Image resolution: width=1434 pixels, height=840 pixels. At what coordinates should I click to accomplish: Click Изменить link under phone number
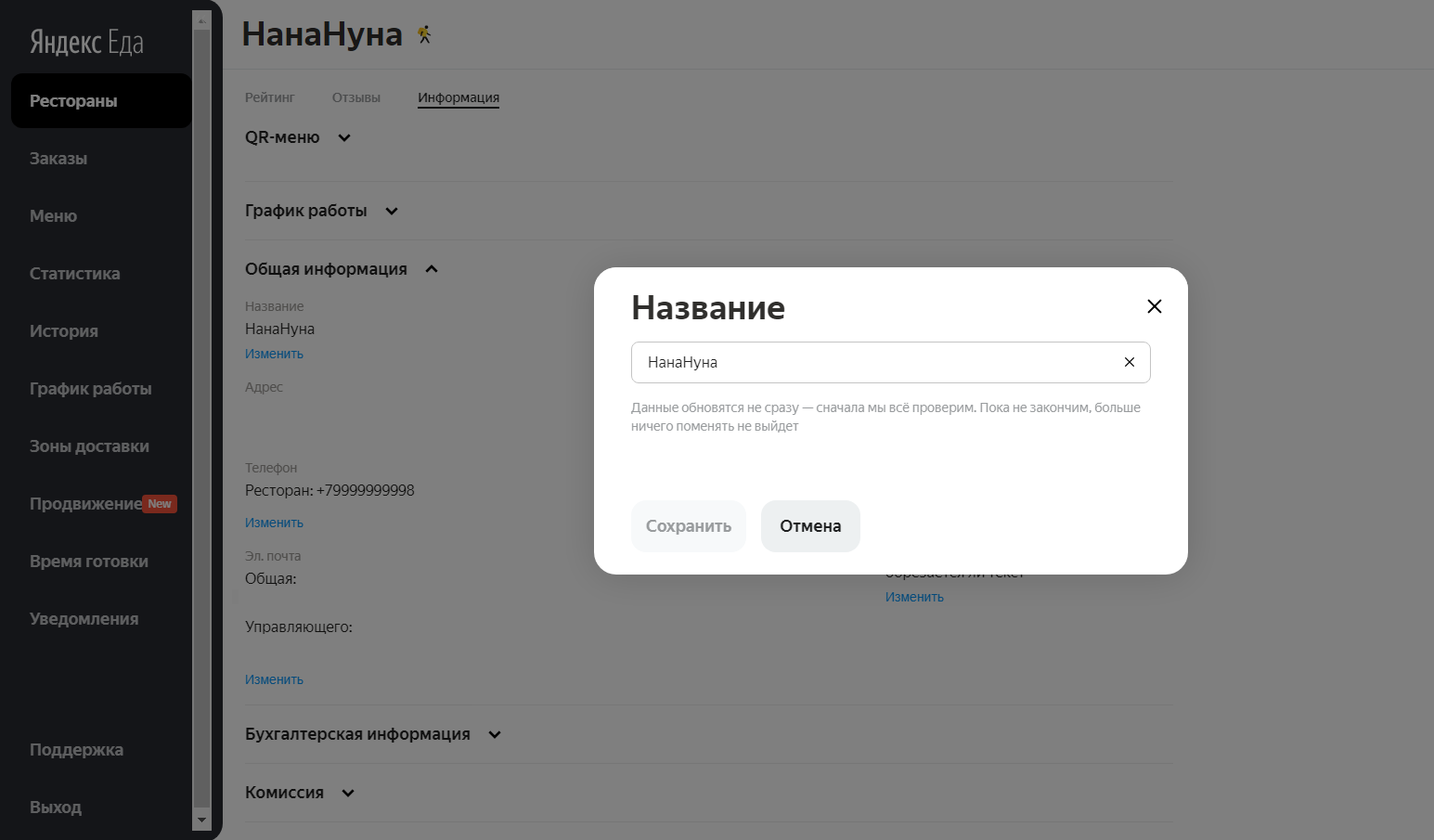coord(274,523)
